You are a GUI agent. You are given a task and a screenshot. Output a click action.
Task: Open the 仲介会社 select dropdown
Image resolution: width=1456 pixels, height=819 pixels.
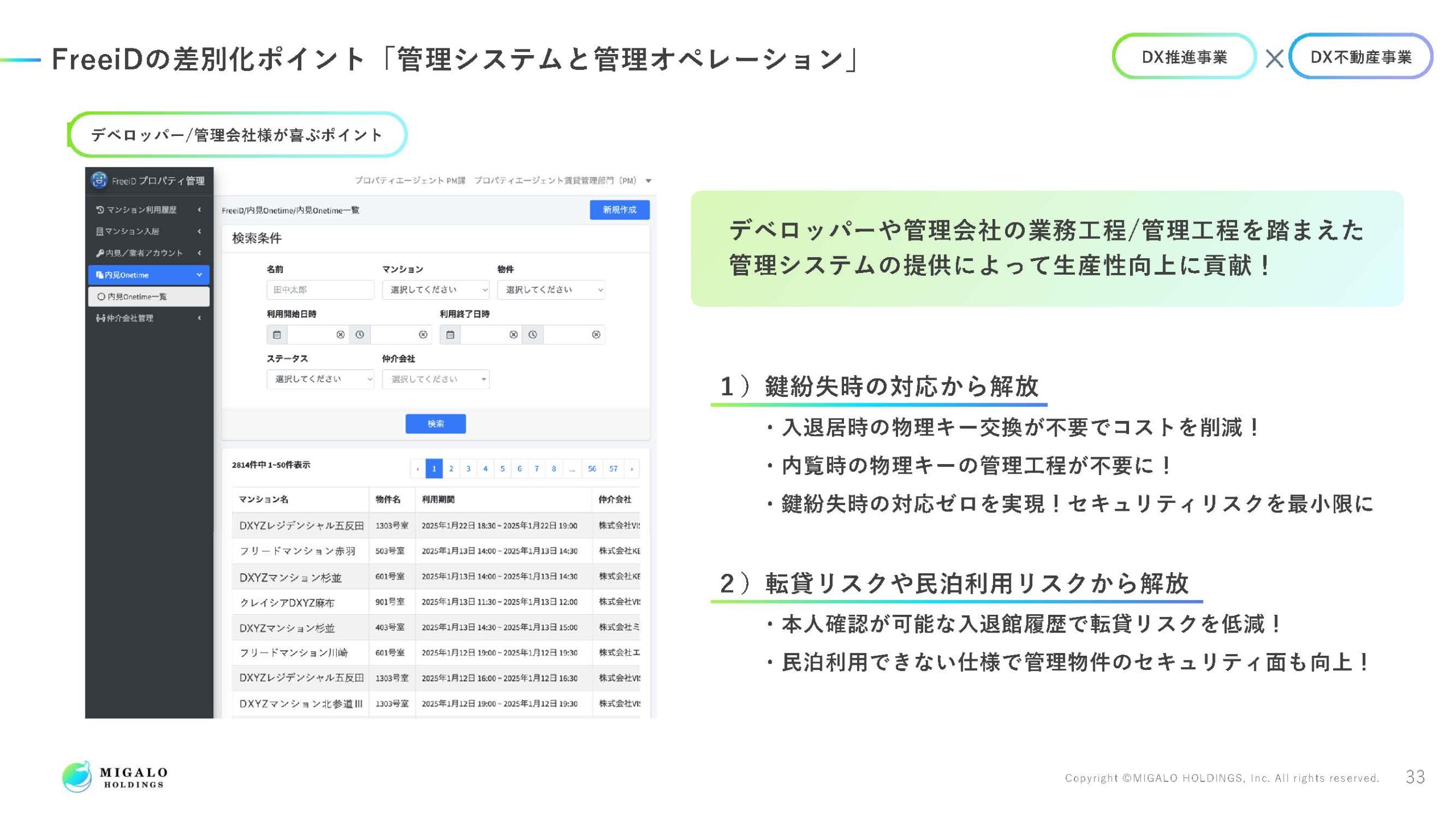tap(436, 379)
